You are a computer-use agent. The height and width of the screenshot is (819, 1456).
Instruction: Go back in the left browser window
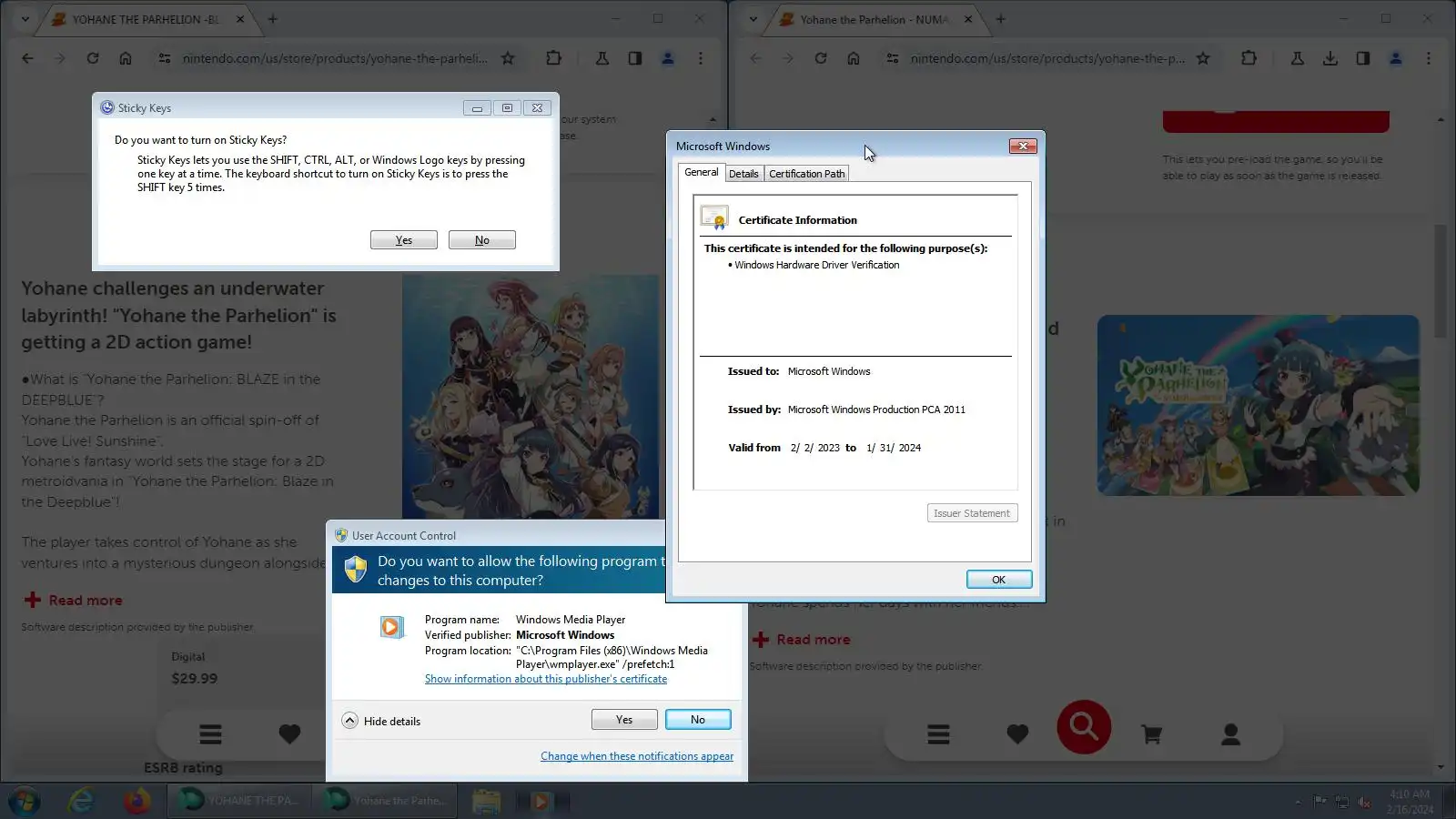coord(27,58)
